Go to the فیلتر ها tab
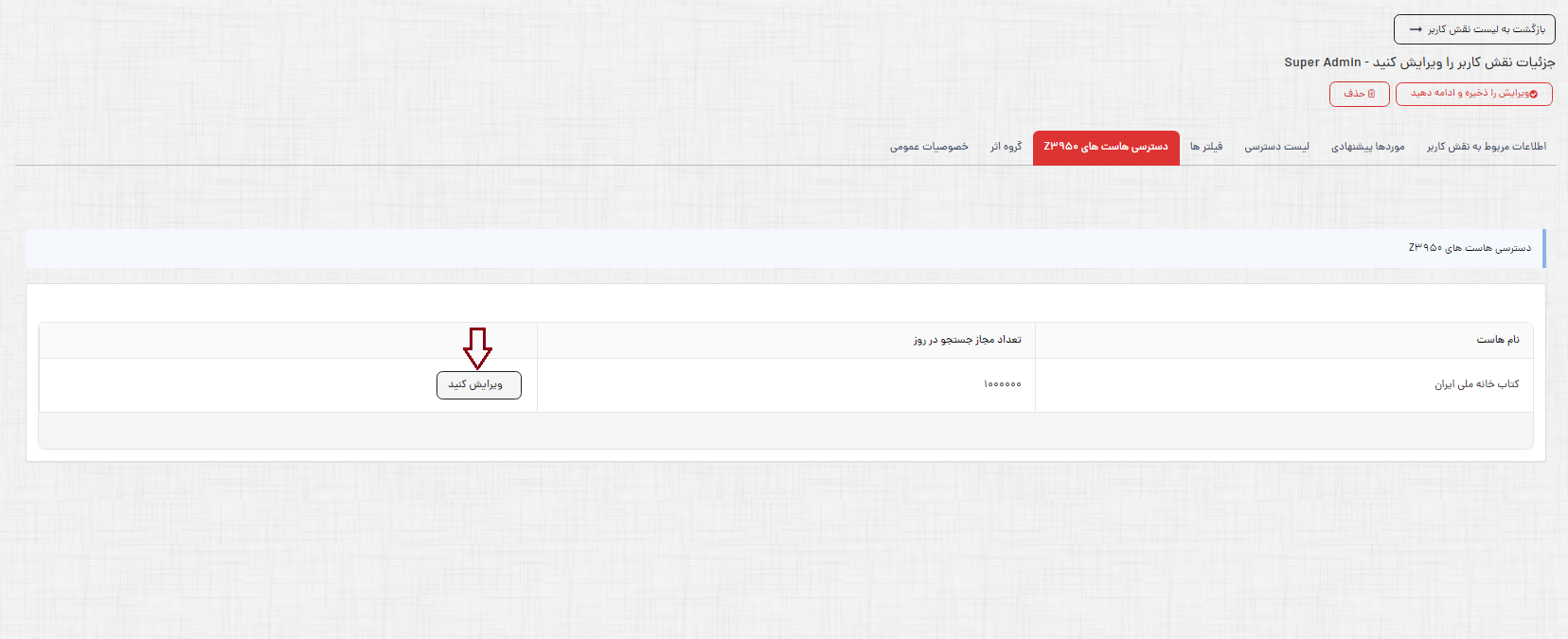The image size is (1568, 639). click(1206, 147)
